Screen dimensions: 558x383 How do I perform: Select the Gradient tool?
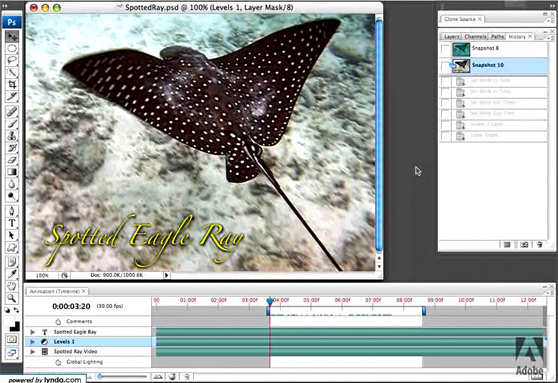point(12,172)
